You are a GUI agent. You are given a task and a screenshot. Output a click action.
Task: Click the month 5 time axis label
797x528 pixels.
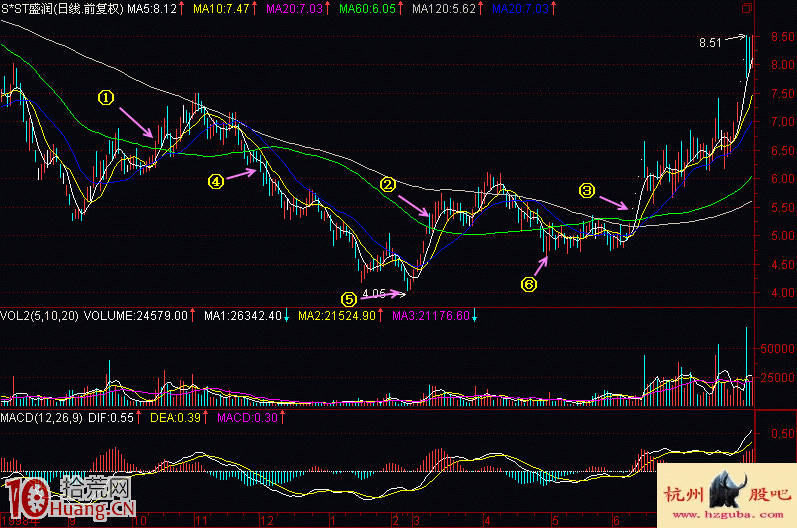(x=555, y=521)
